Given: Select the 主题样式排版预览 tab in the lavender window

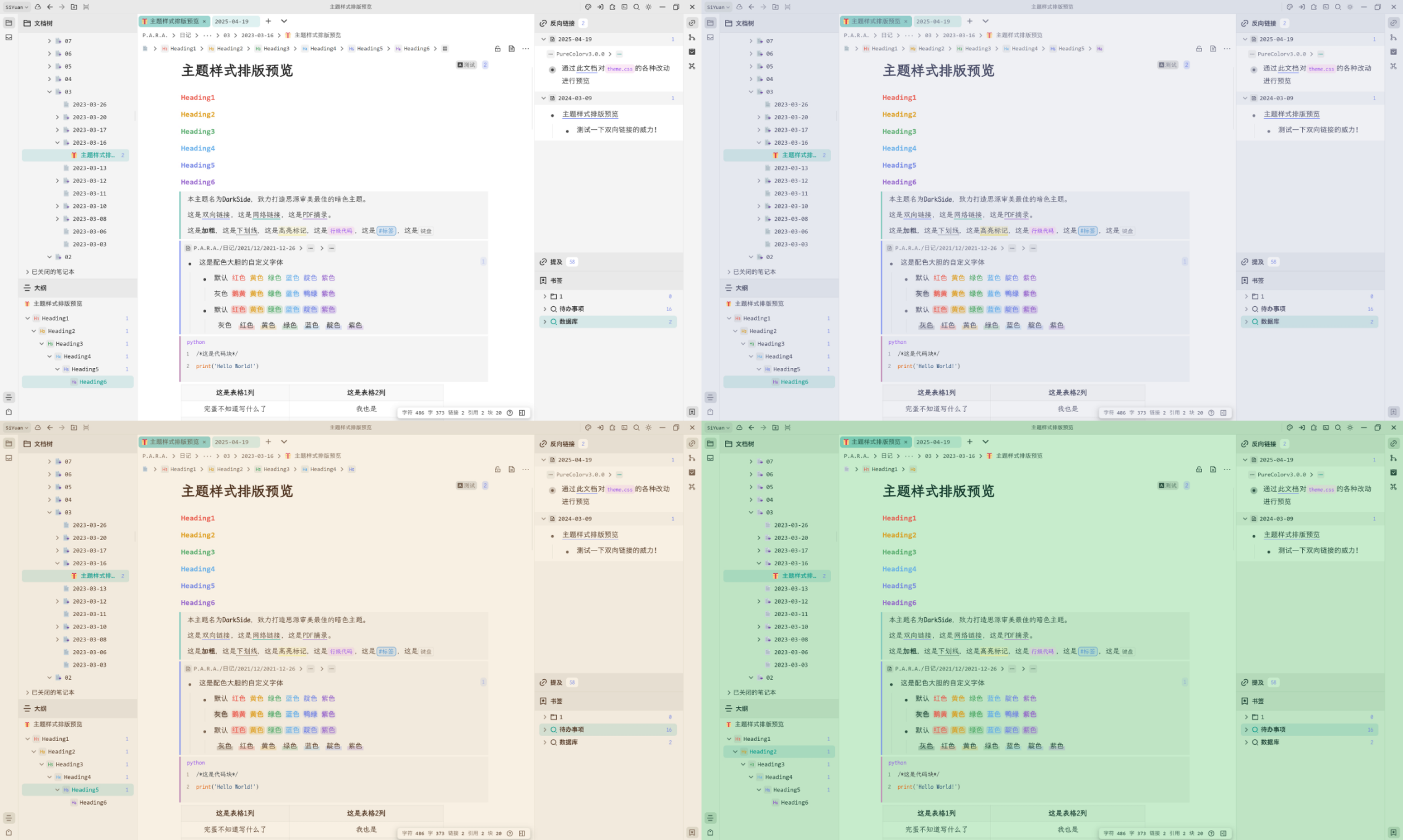Looking at the screenshot, I should tap(875, 21).
